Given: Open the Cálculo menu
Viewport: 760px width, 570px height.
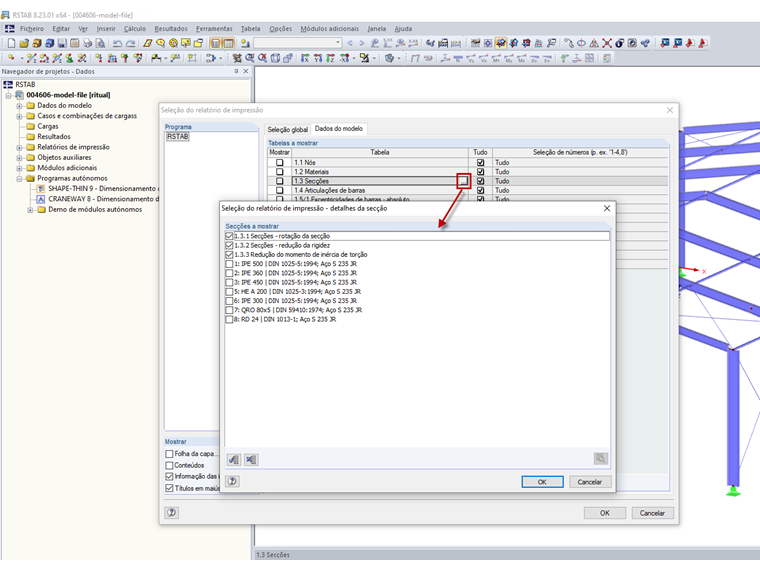Looking at the screenshot, I should [x=135, y=29].
